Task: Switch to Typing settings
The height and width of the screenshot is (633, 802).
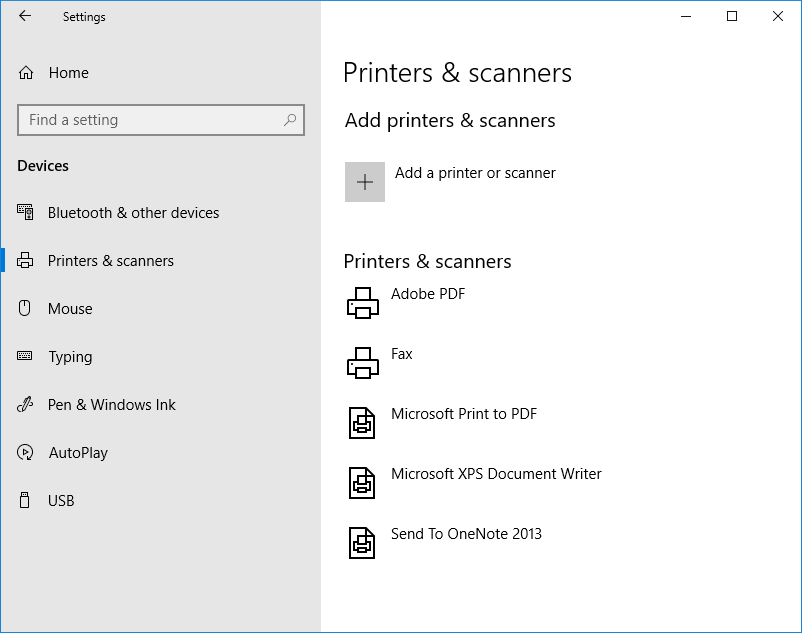Action: (x=70, y=357)
